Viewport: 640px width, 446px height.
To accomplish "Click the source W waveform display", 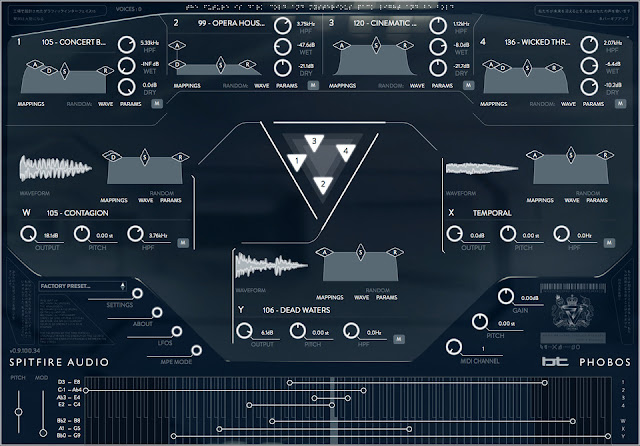I will [56, 168].
